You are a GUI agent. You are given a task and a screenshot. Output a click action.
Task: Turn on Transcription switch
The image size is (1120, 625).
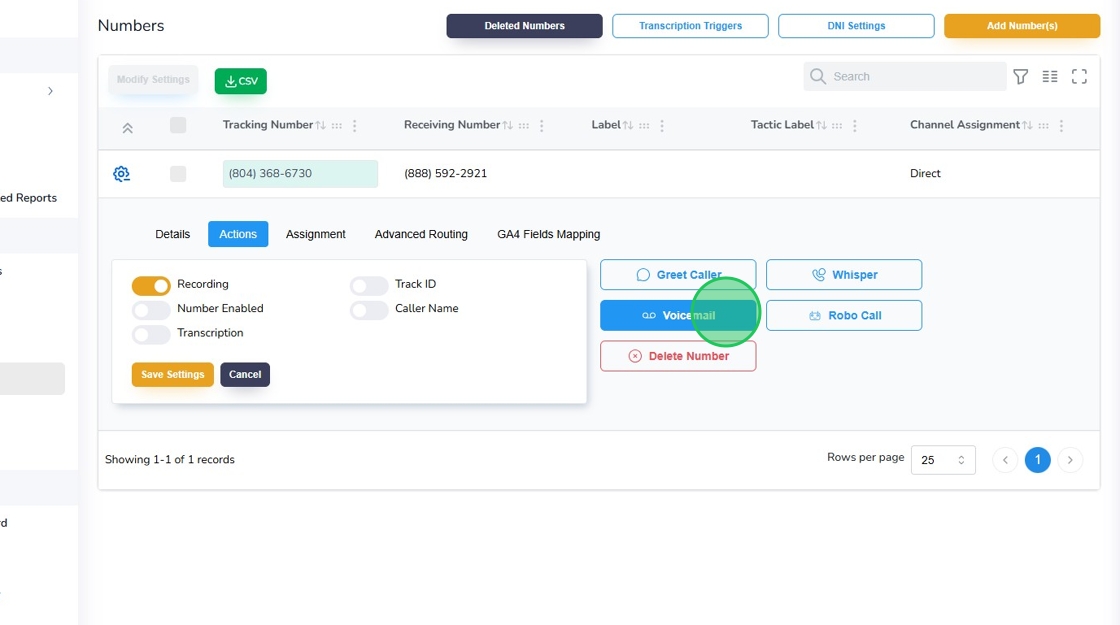pos(151,334)
